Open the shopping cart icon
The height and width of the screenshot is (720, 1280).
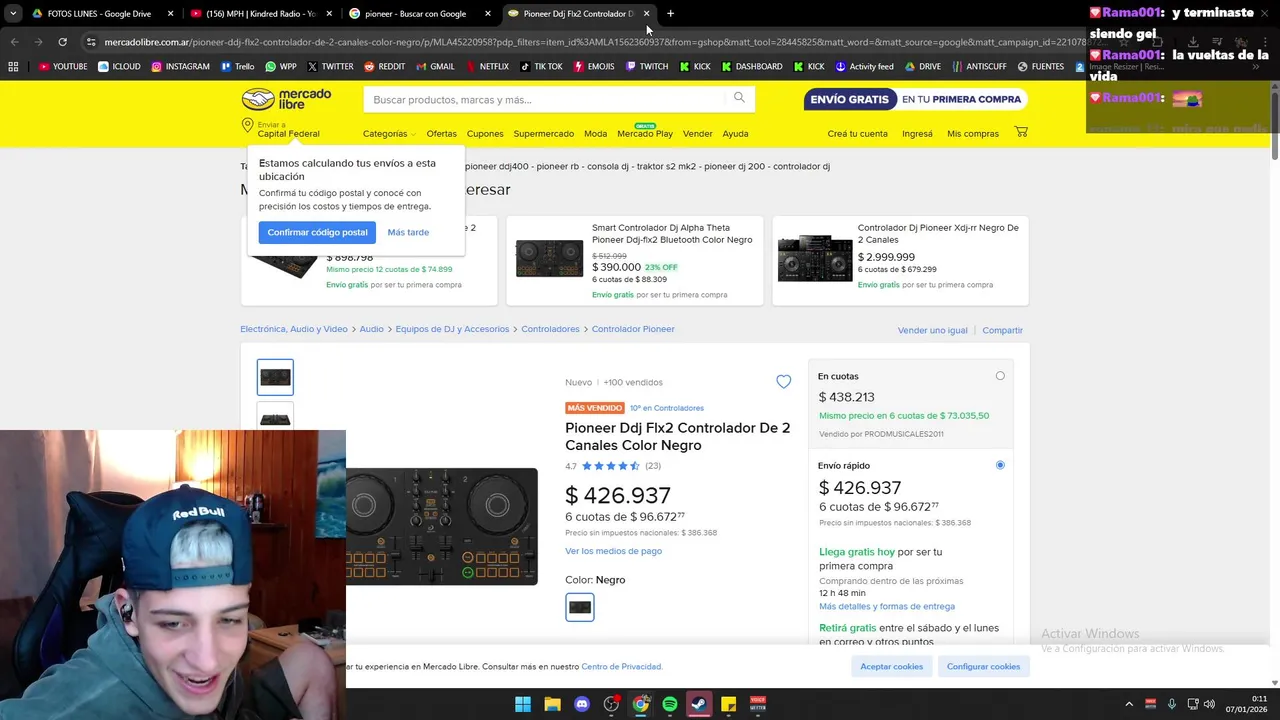click(1021, 132)
